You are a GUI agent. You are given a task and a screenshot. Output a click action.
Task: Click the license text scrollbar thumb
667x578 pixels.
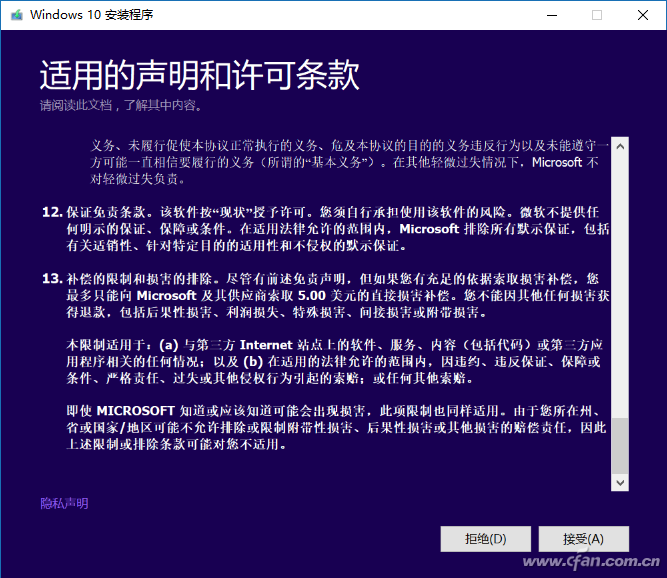(620, 446)
